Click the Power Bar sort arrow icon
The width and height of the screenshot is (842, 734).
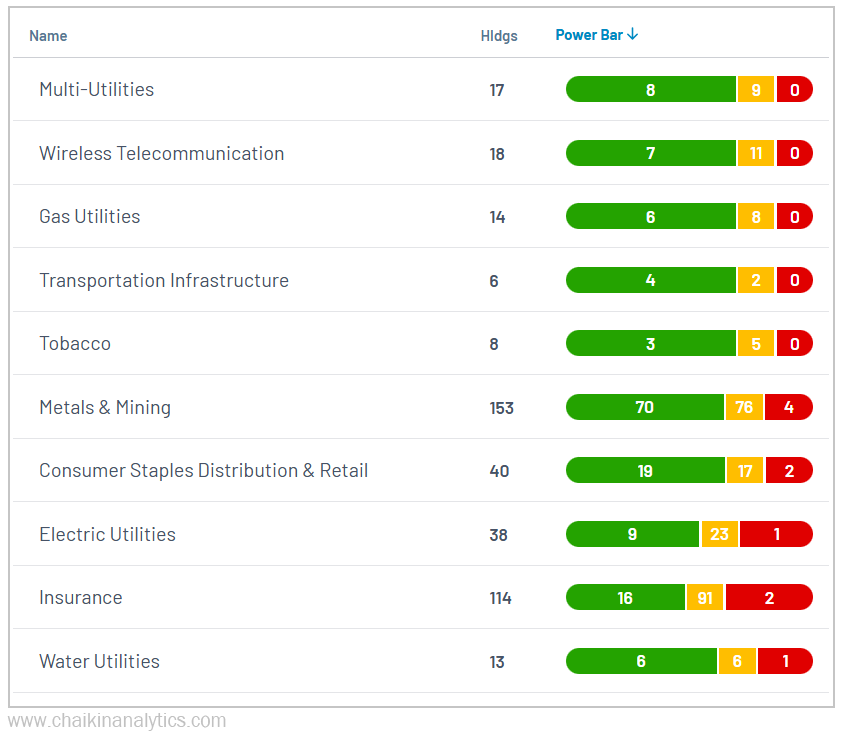tap(633, 35)
